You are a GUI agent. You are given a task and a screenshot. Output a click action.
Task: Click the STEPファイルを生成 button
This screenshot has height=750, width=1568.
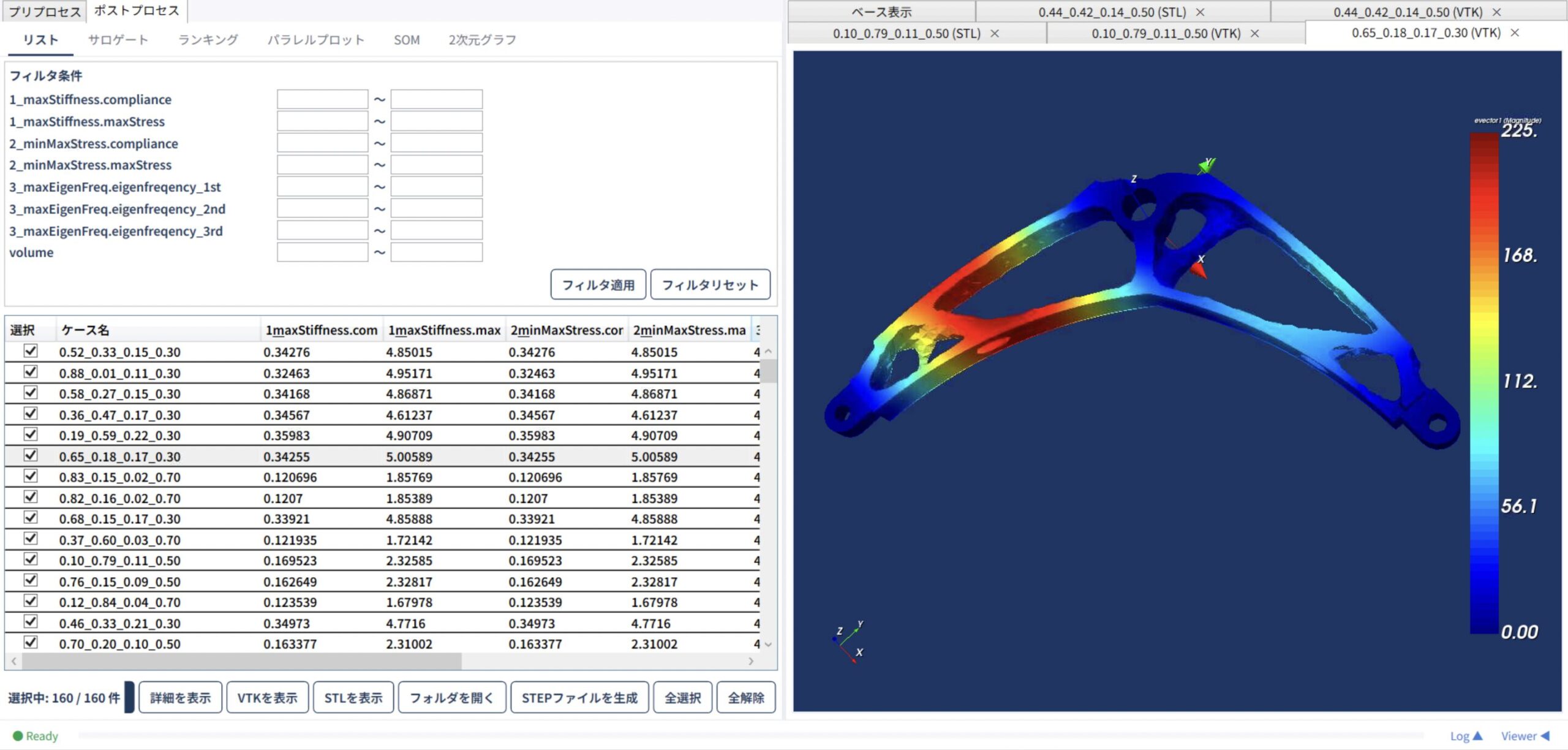point(579,698)
